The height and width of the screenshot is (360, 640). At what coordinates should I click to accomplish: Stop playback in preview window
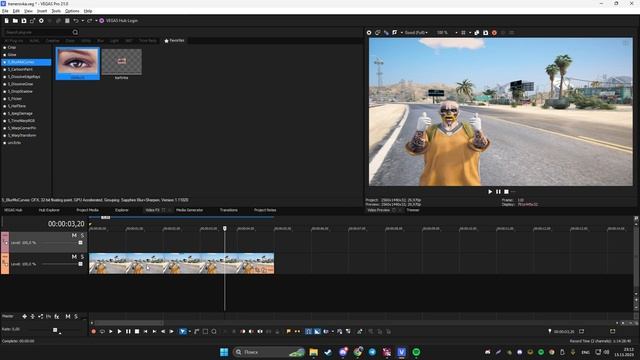tap(507, 192)
